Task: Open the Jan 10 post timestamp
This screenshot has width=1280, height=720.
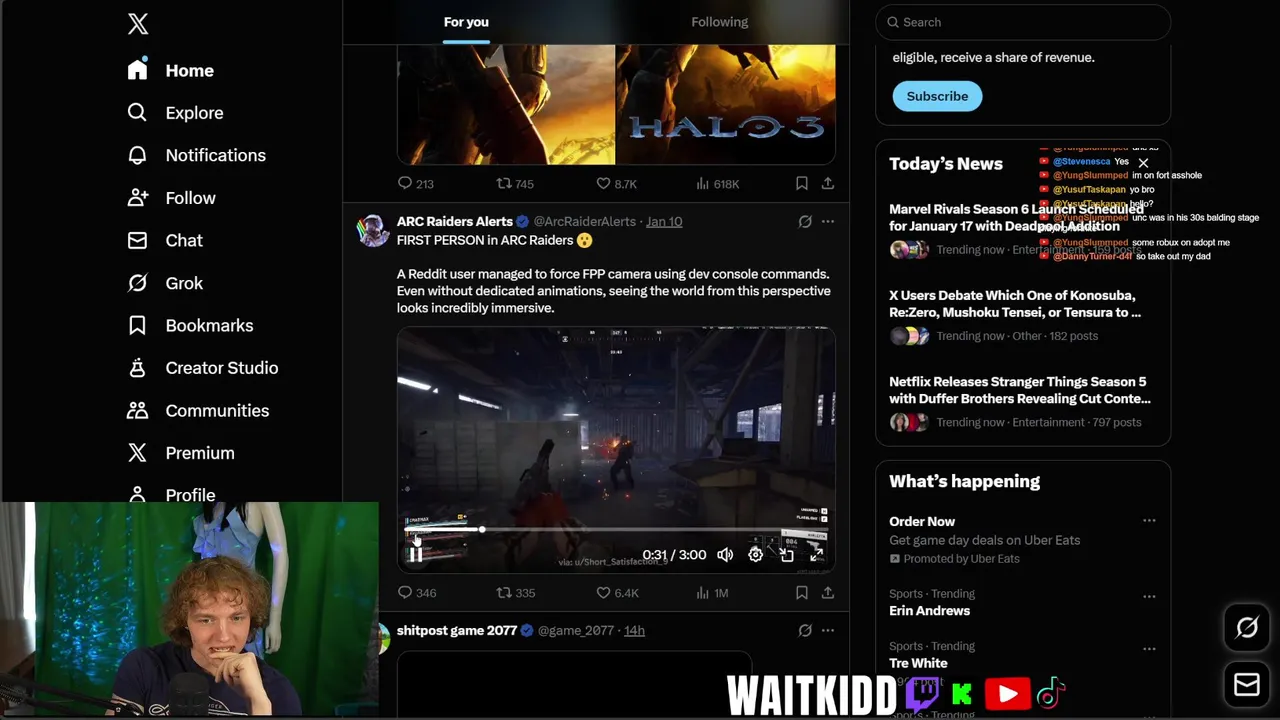Action: tap(664, 221)
